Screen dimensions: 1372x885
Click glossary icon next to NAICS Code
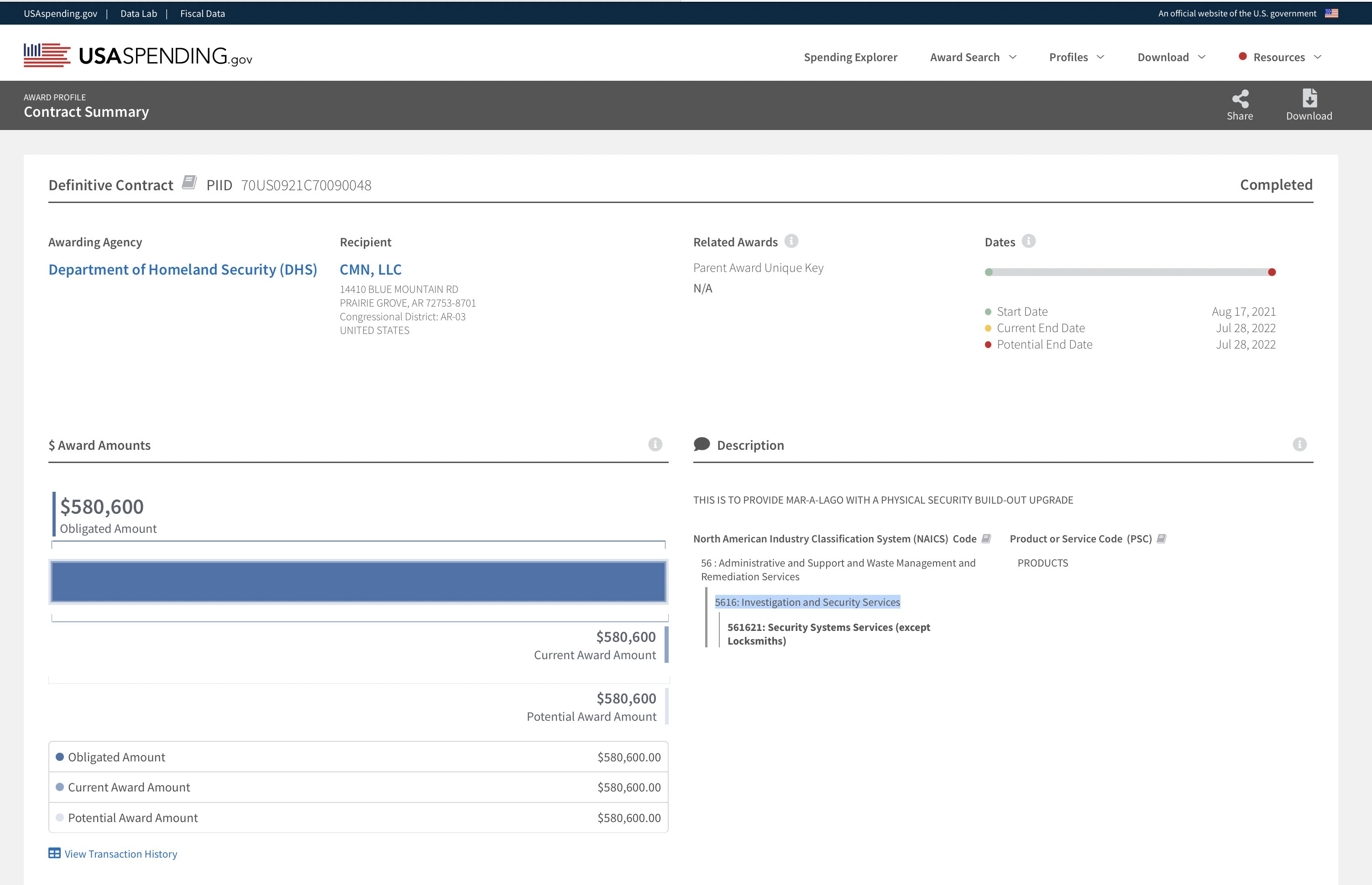(986, 538)
